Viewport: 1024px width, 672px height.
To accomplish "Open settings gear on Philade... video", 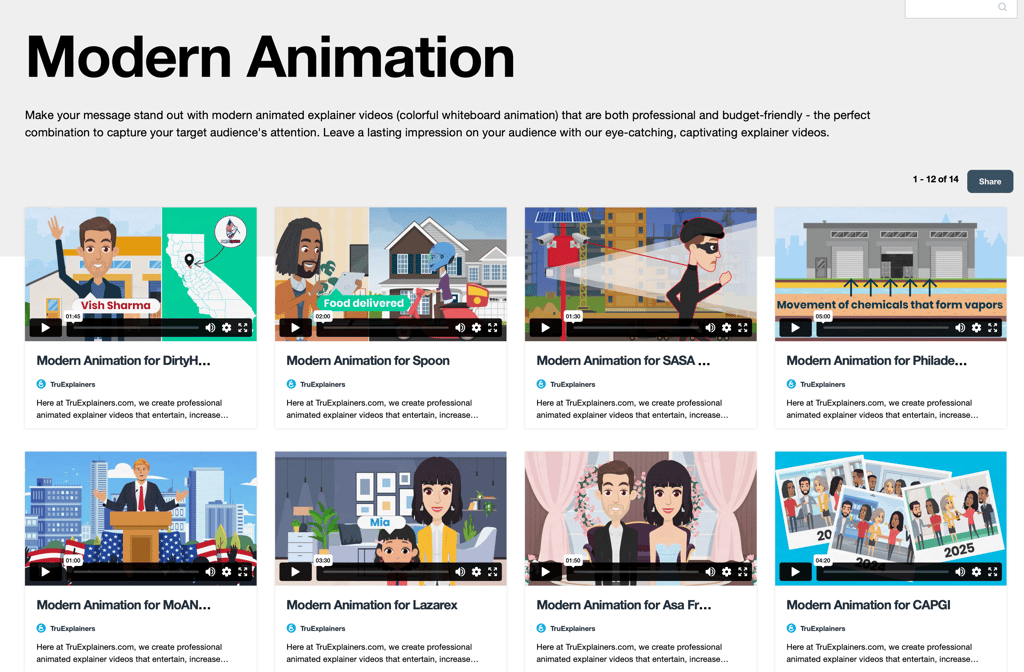I will tap(976, 328).
